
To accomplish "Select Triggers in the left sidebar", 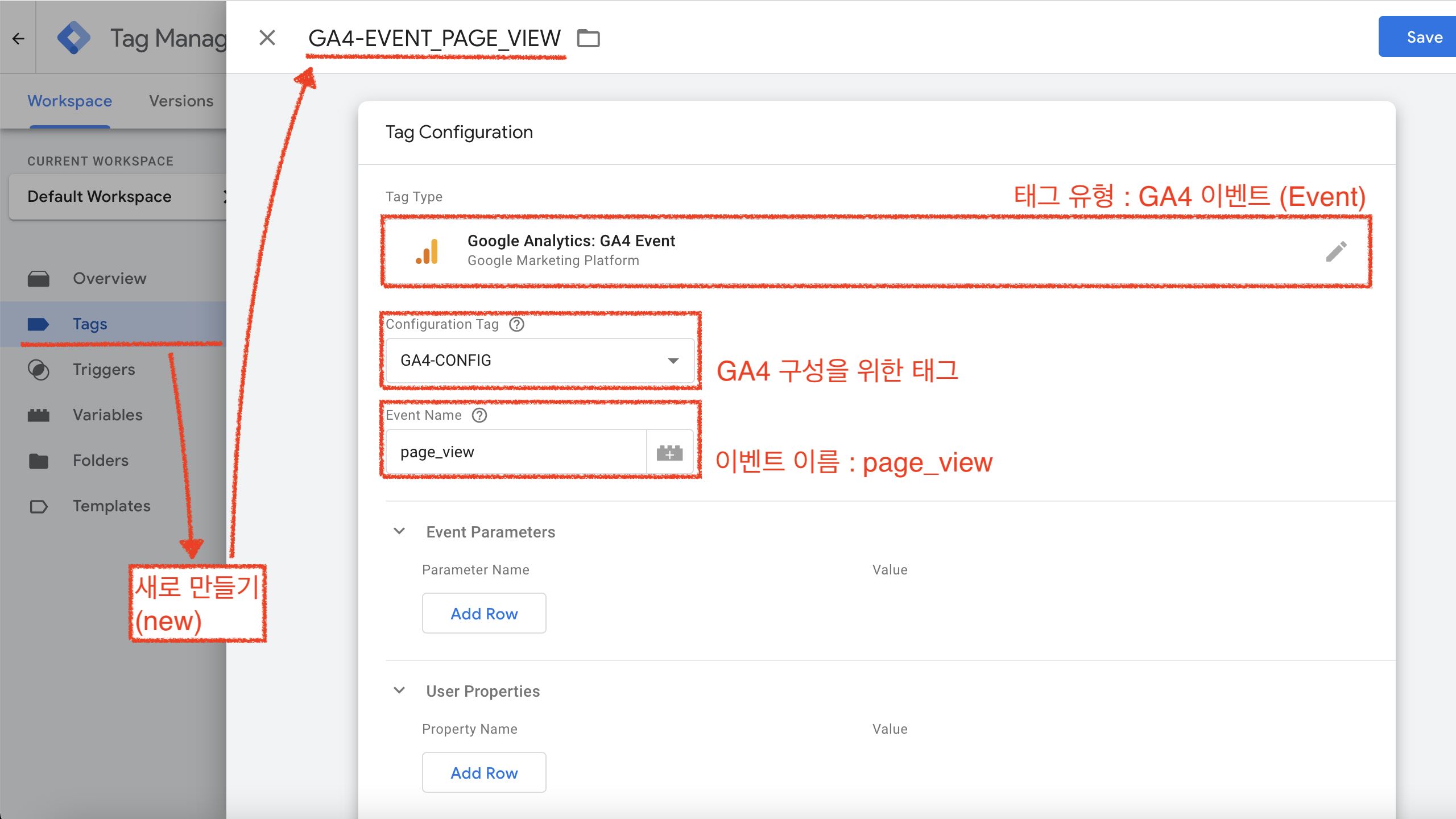I will click(105, 369).
